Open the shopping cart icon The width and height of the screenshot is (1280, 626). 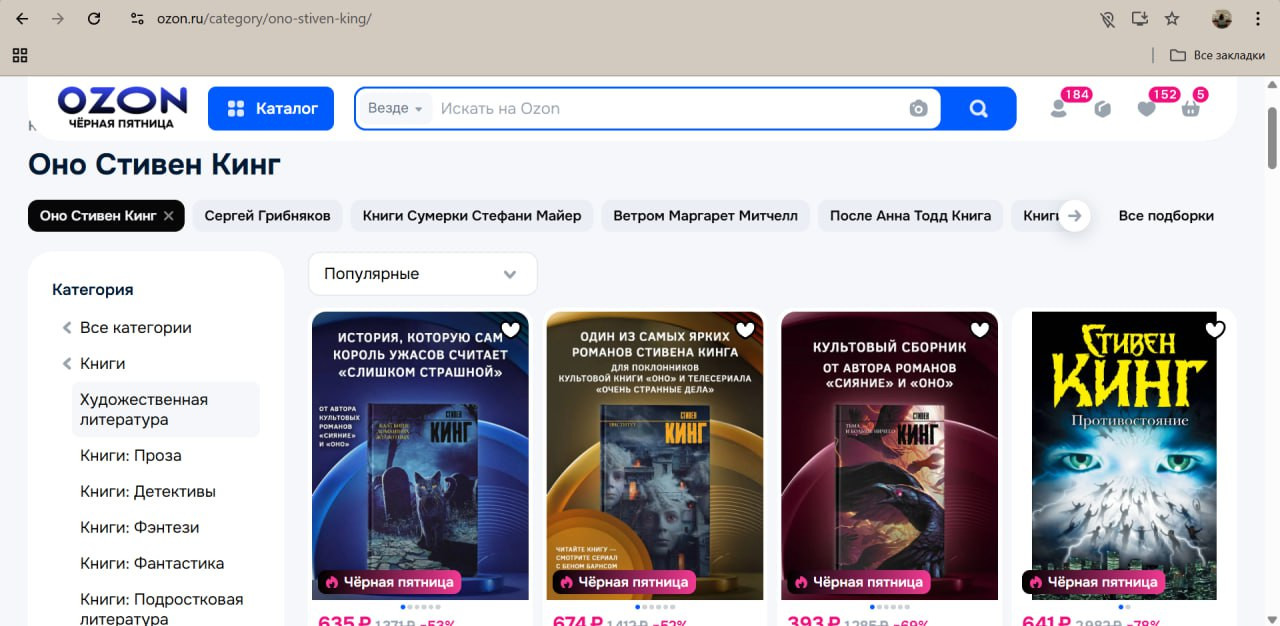pyautogui.click(x=1190, y=109)
